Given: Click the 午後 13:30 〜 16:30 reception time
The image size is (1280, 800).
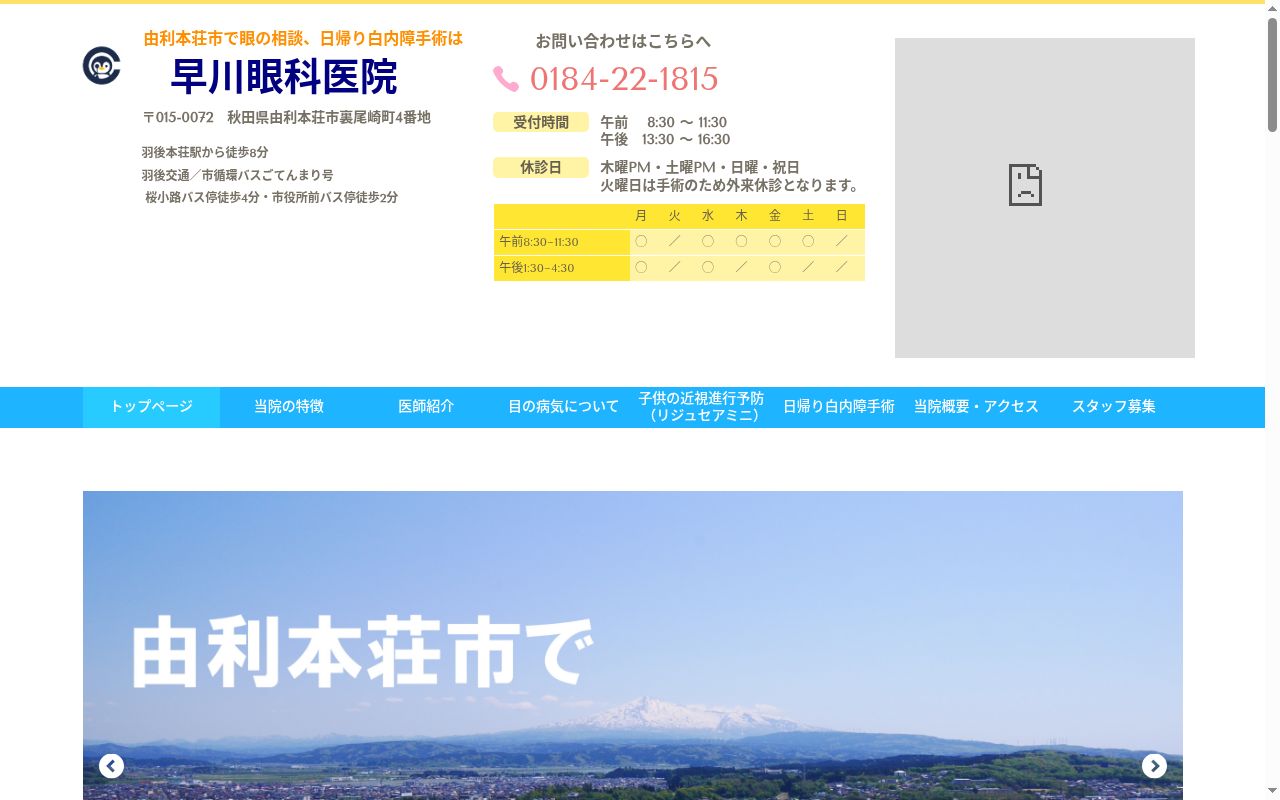Looking at the screenshot, I should click(665, 140).
